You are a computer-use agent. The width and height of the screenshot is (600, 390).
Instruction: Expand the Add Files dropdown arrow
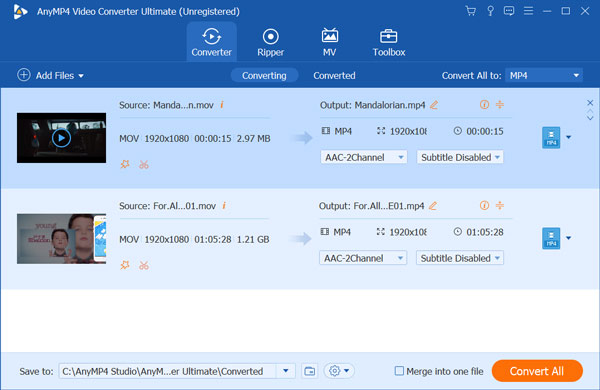point(81,76)
